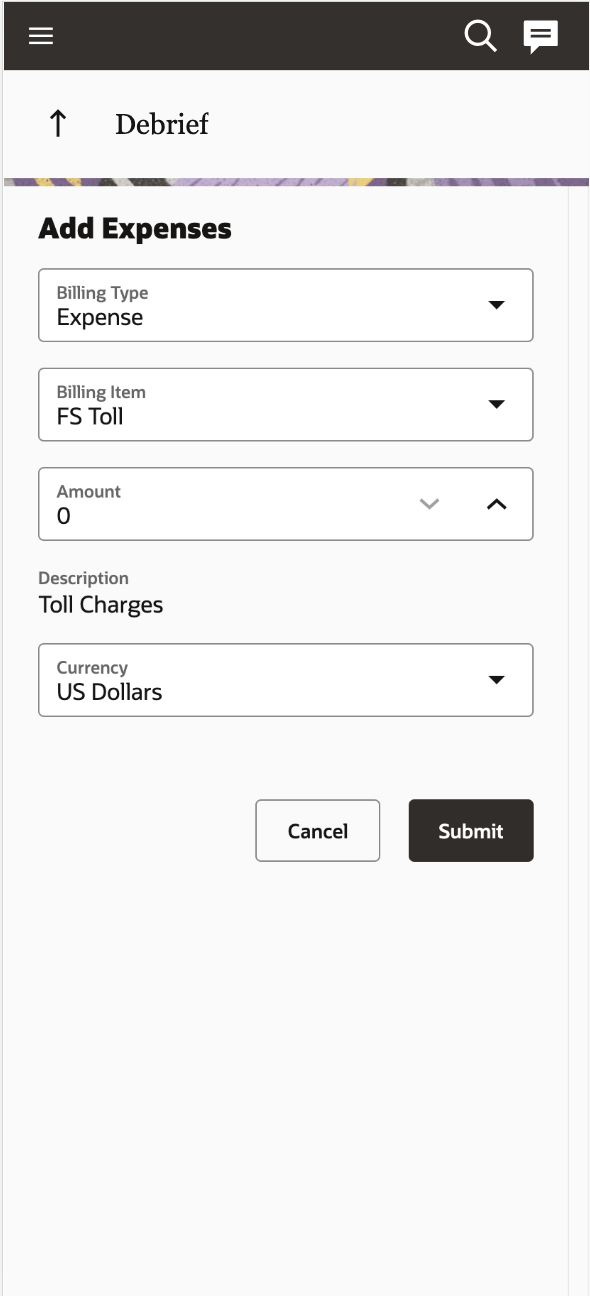
Task: Click the Debrief page title
Action: coord(162,124)
